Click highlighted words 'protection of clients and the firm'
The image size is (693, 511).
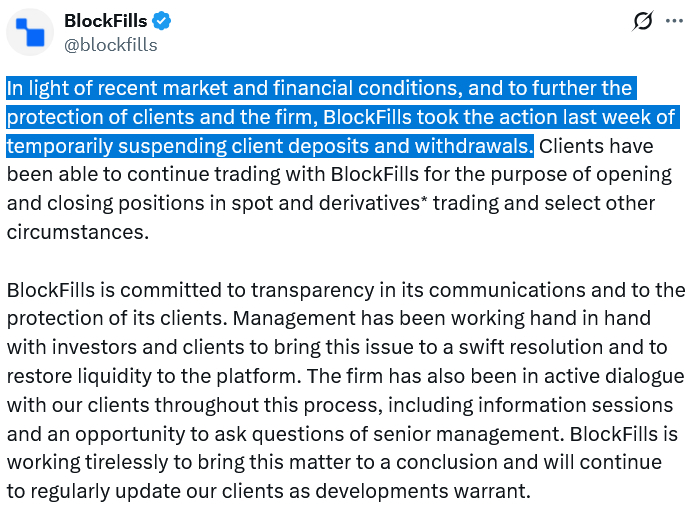(150, 117)
